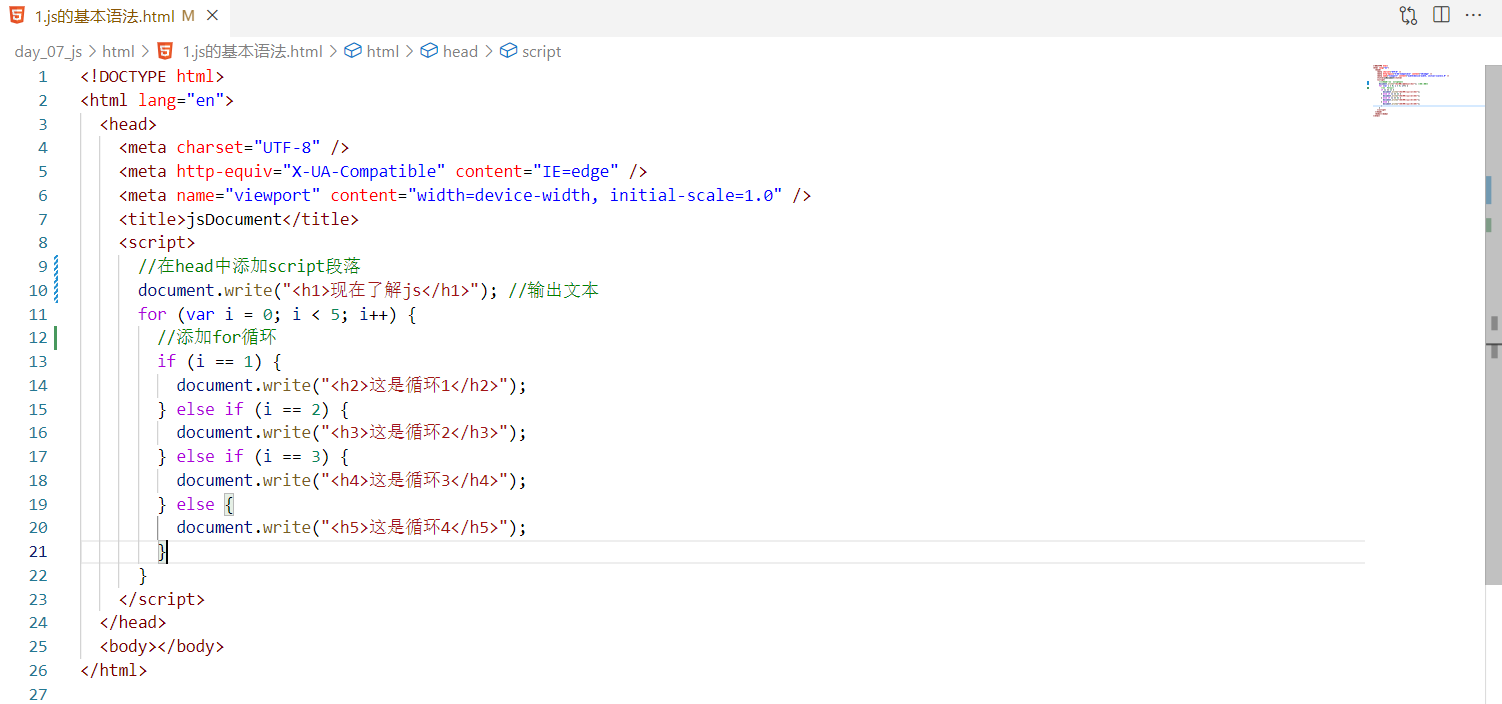The height and width of the screenshot is (704, 1502).
Task: Click "<h3>这是循环2</h3>" string
Action: tap(413, 432)
